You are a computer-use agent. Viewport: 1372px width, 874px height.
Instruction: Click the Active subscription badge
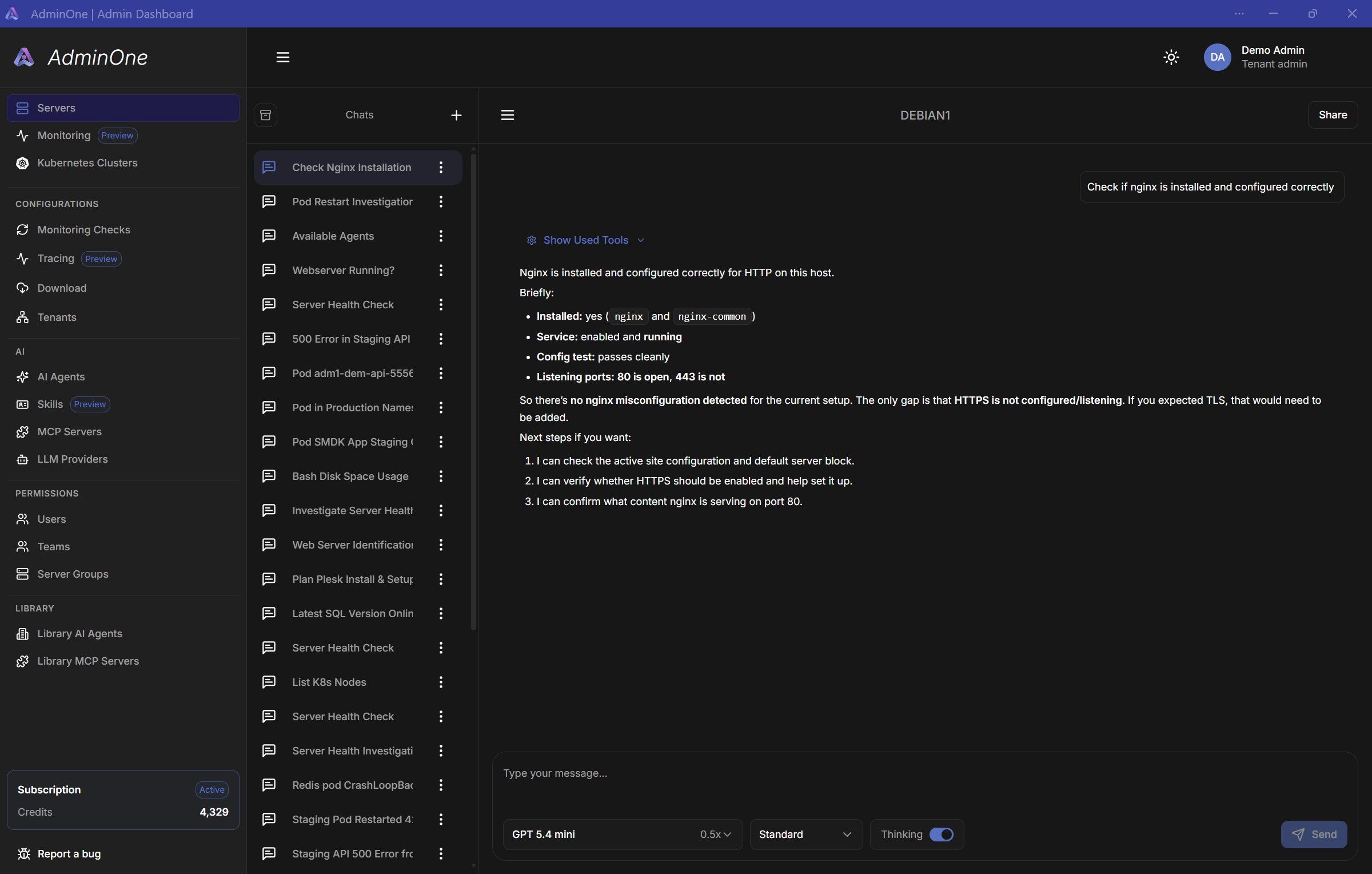212,790
